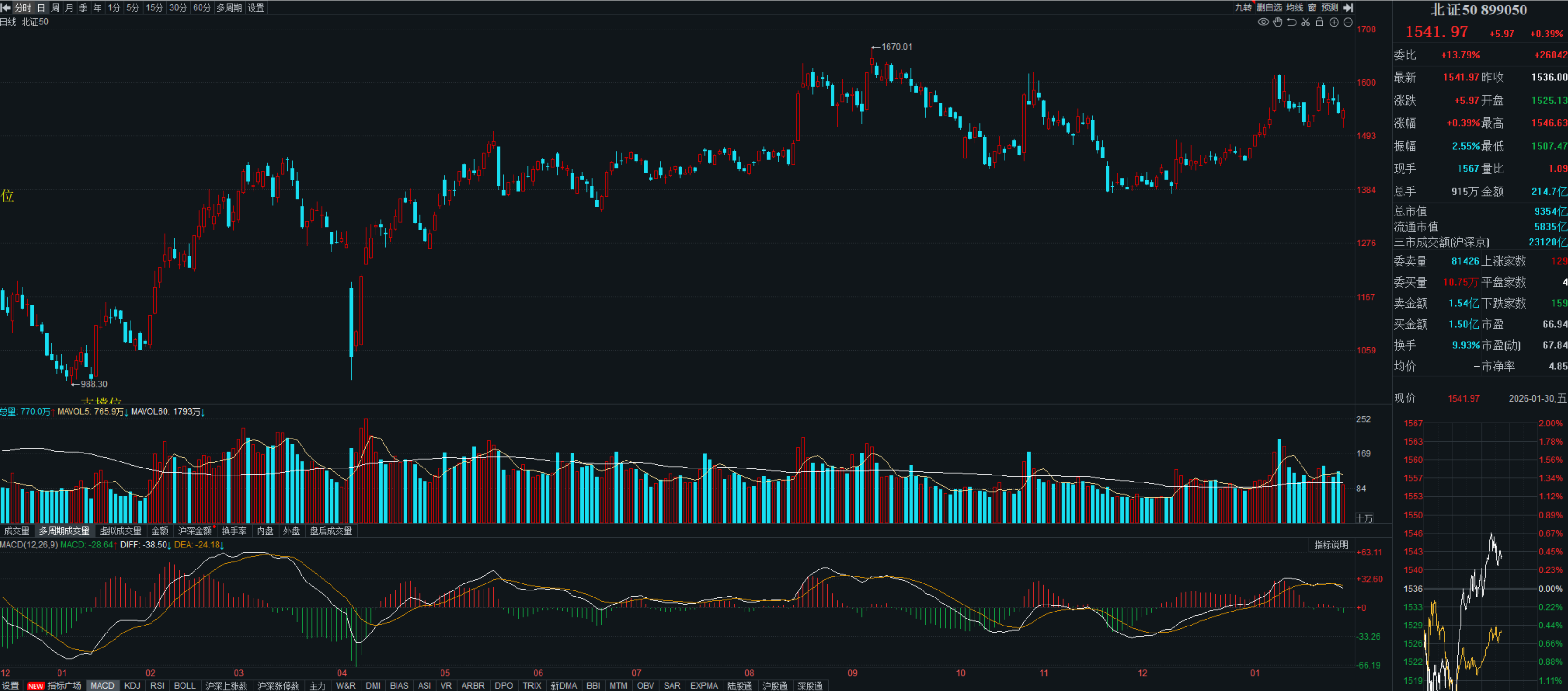This screenshot has width=1568, height=691.
Task: Click the 窗 window icon button
Action: [x=1312, y=7]
